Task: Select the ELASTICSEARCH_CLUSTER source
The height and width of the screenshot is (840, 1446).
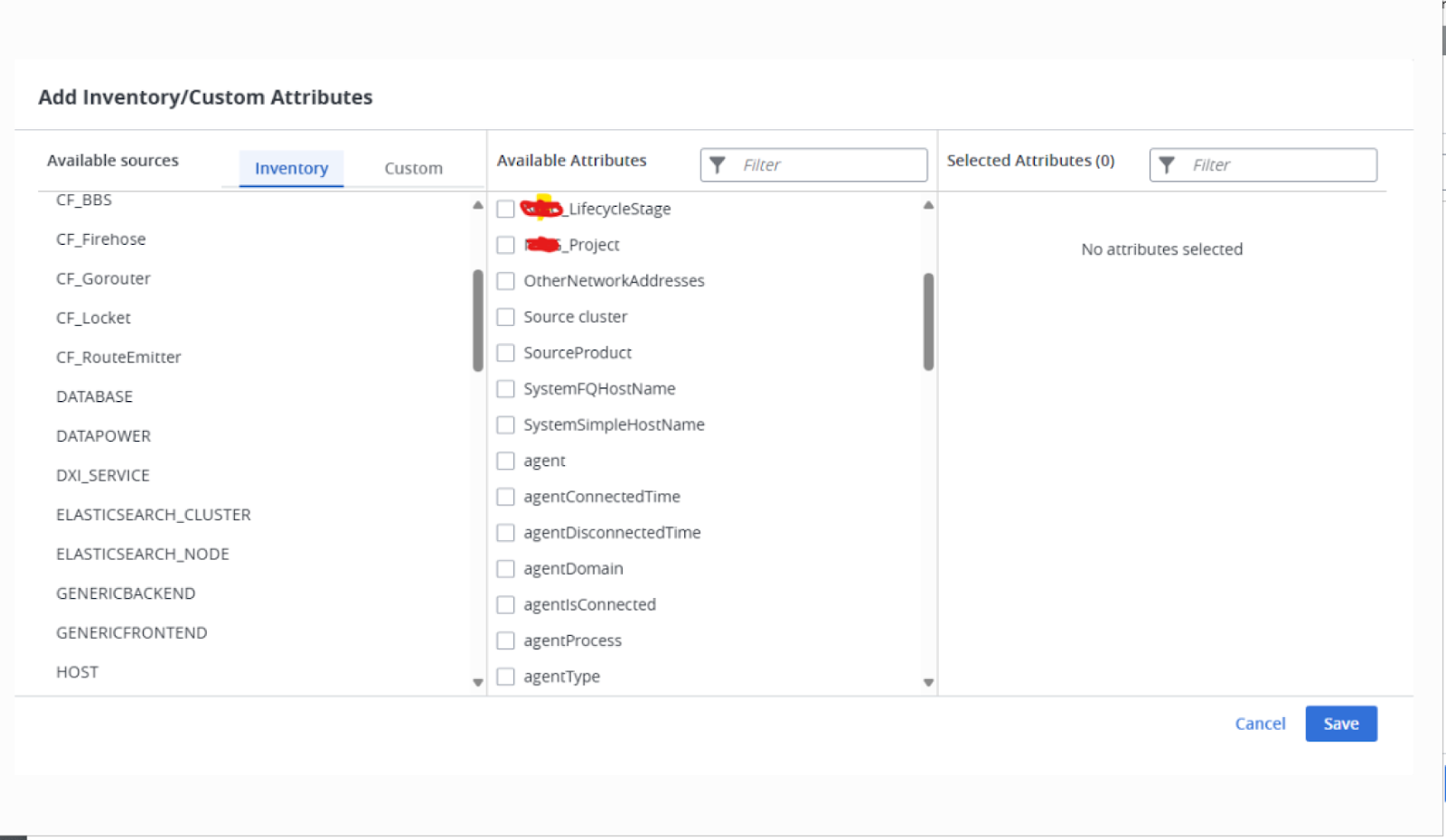Action: (154, 515)
